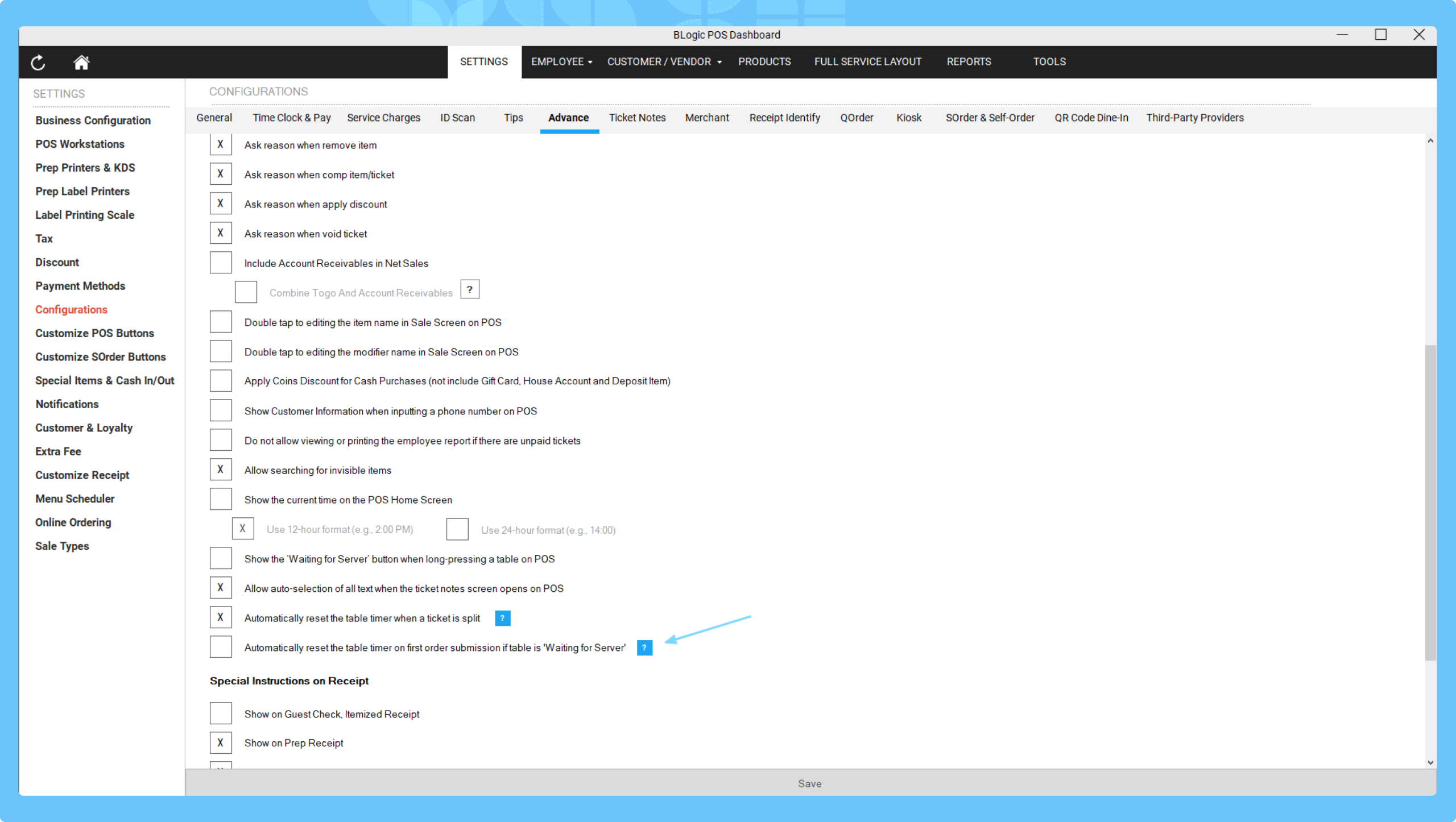The width and height of the screenshot is (1456, 822).
Task: Open Business Configuration settings
Action: pyautogui.click(x=93, y=121)
